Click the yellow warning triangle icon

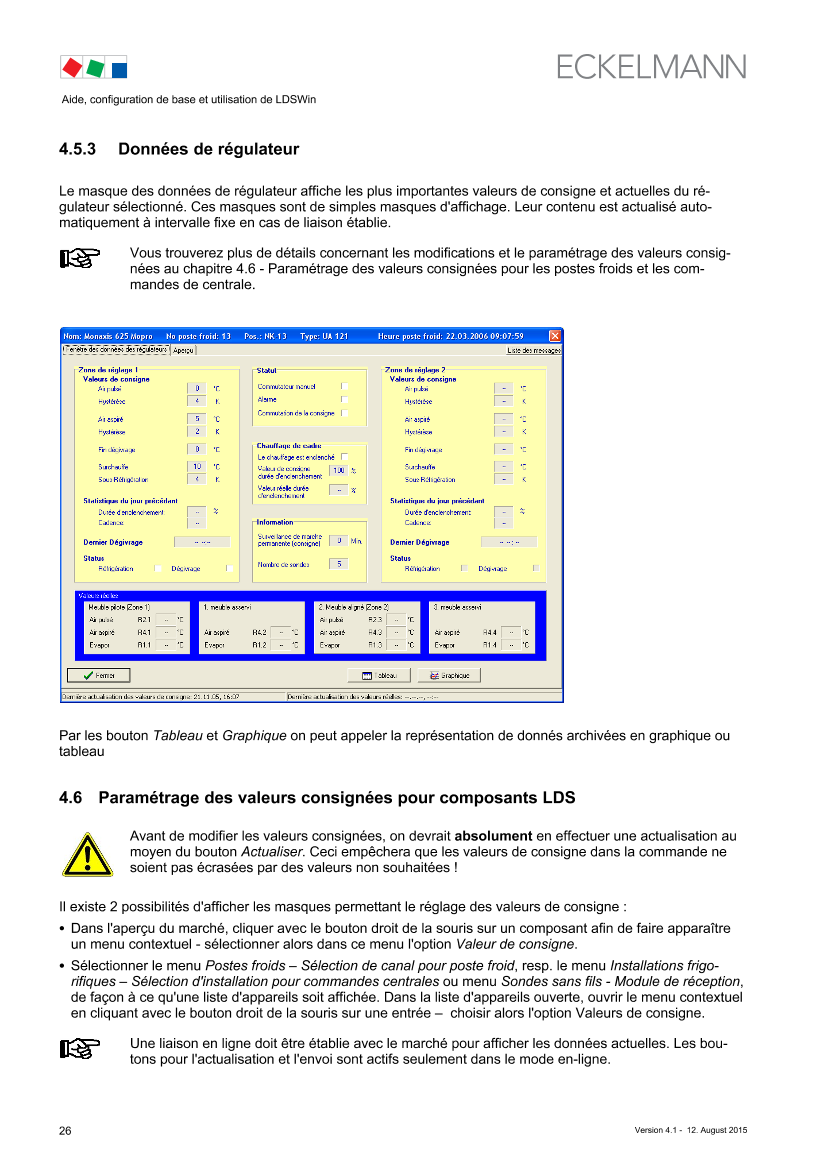[87, 854]
